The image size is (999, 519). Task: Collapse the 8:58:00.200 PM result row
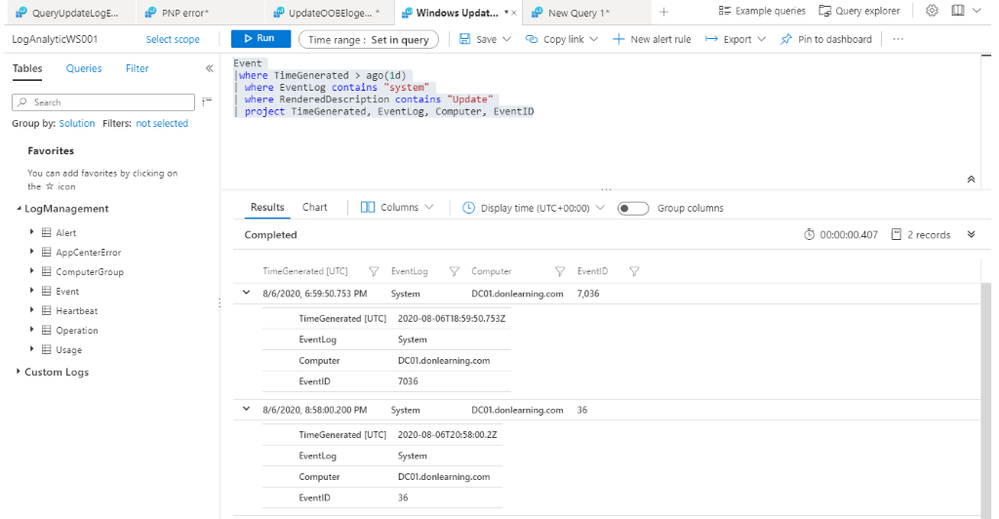point(246,409)
